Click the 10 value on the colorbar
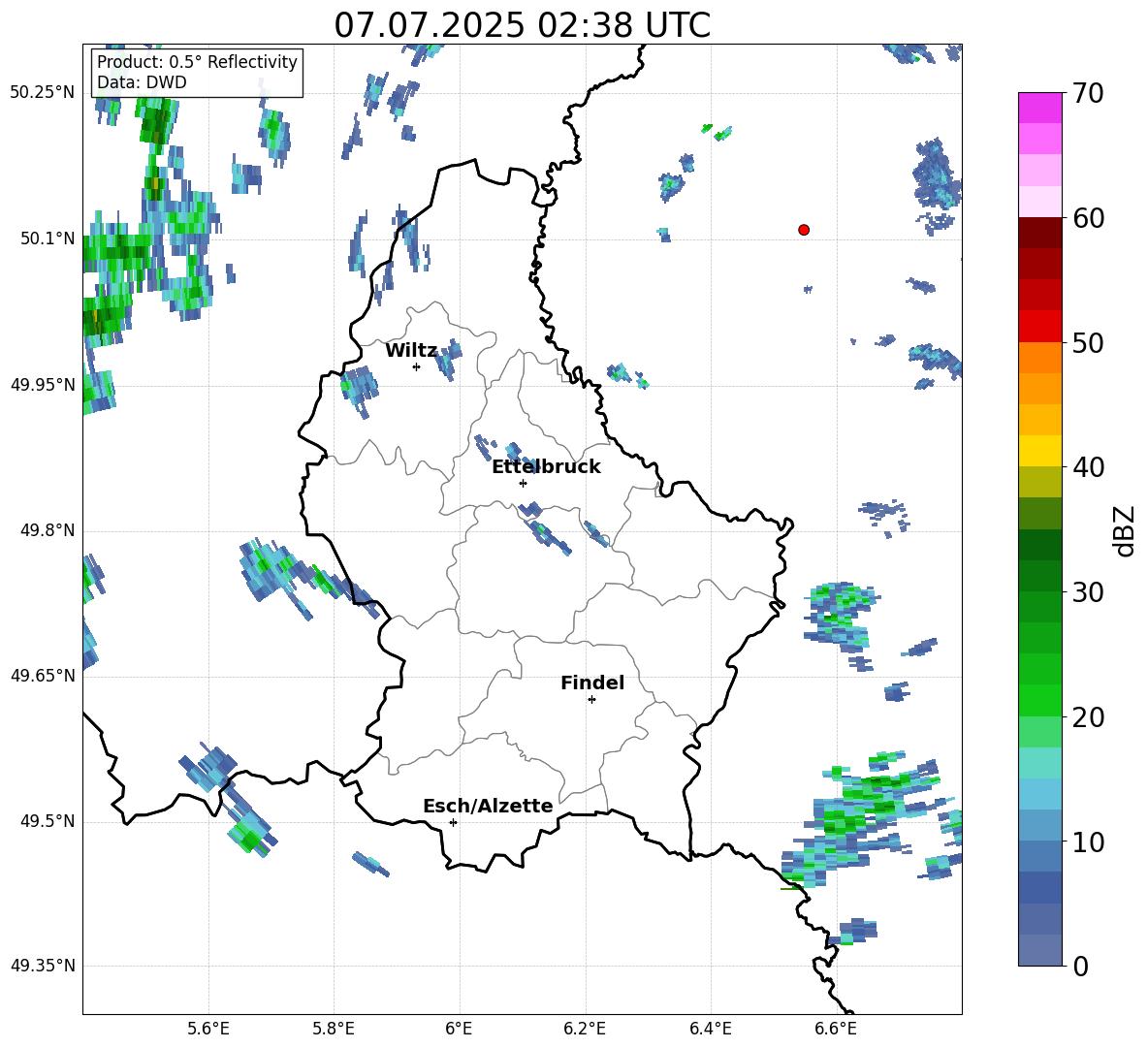Screen dimensions: 1148x1048 [x=1087, y=842]
